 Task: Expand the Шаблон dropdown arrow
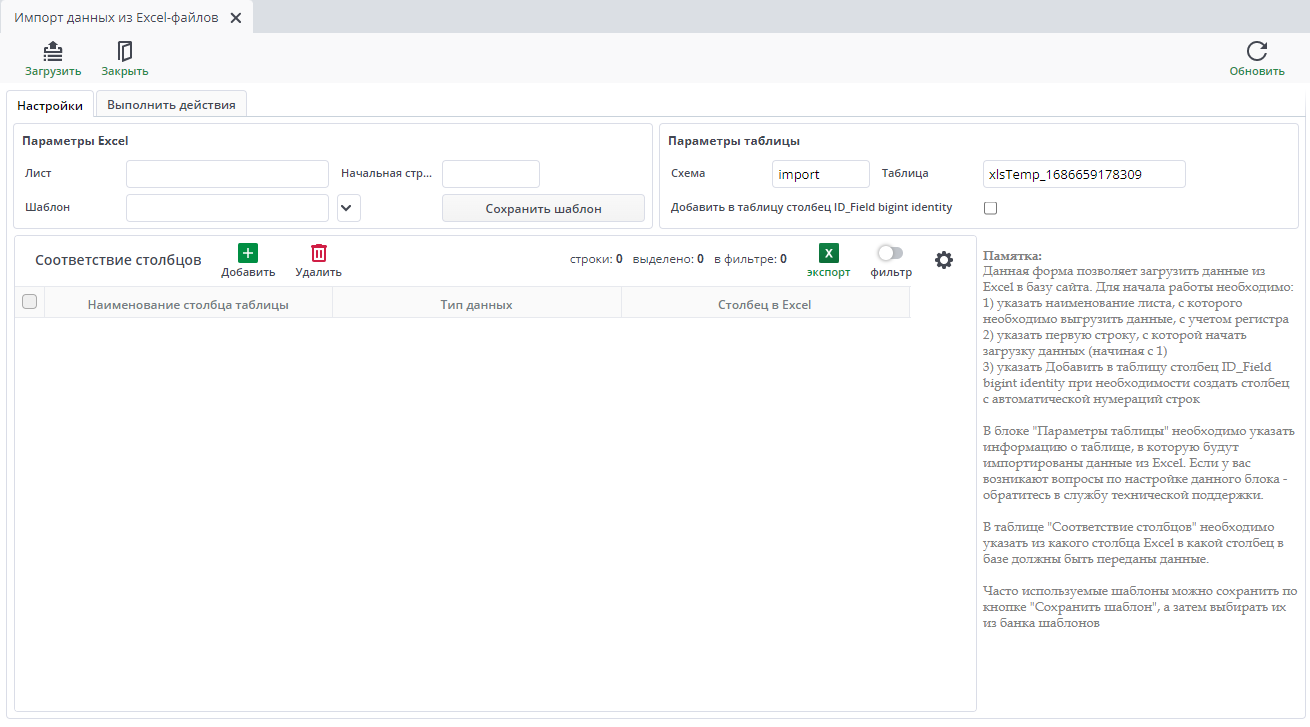tap(348, 208)
